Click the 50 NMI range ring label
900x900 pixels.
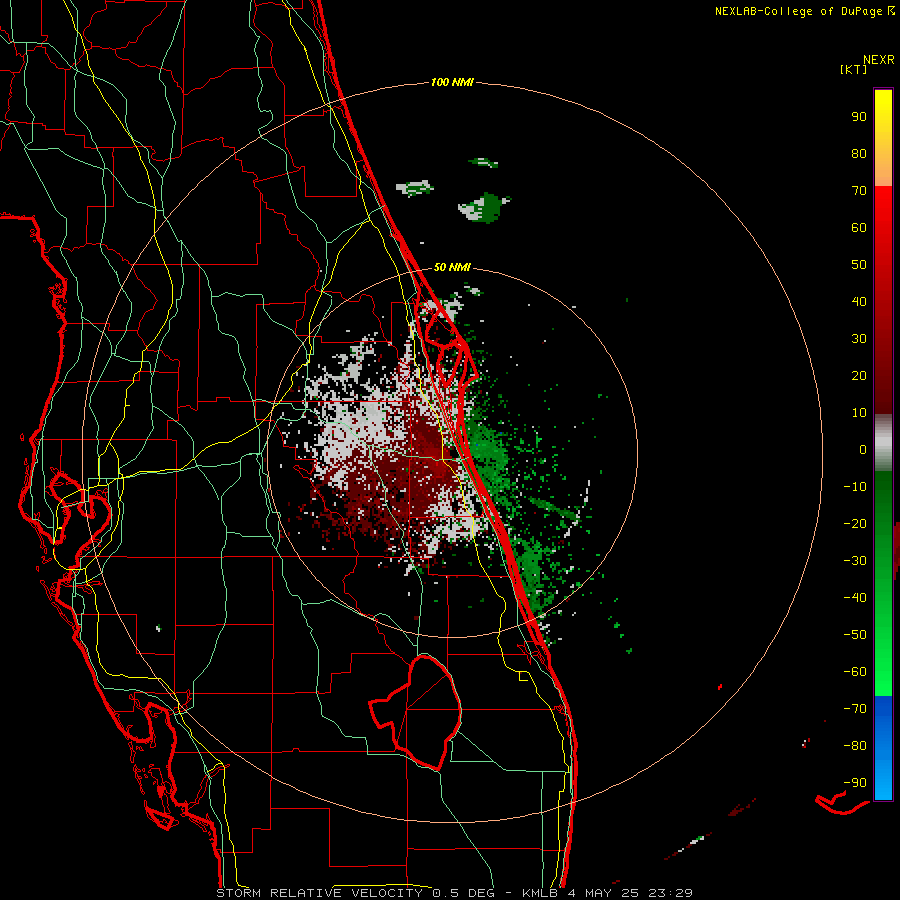point(452,267)
